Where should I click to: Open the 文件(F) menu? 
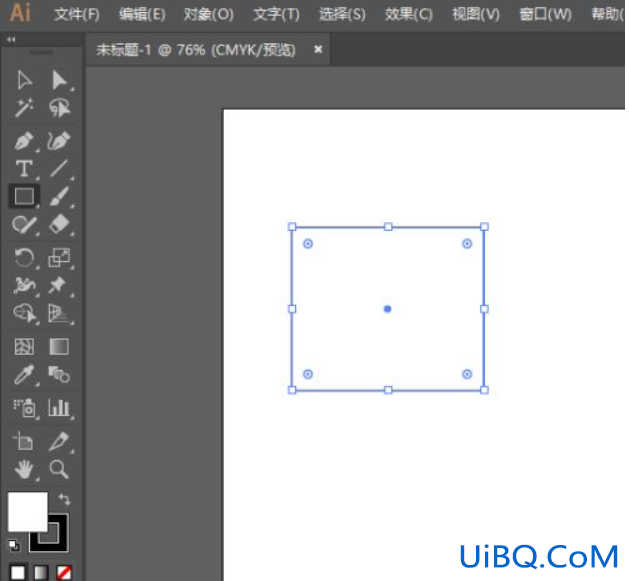(x=76, y=15)
